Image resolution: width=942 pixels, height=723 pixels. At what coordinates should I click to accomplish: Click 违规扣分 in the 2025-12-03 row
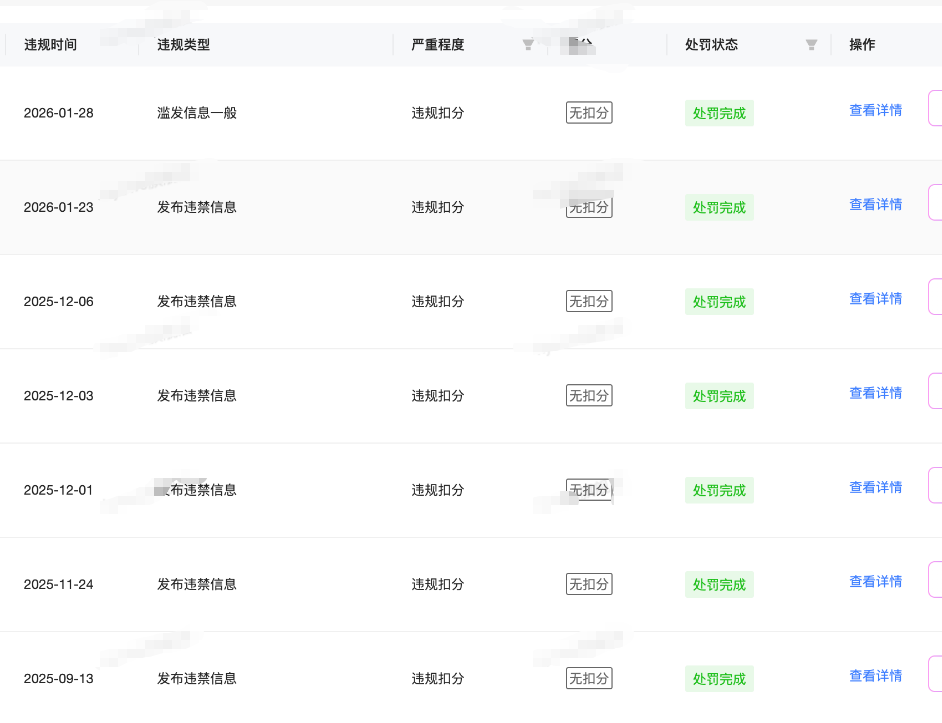coord(438,396)
